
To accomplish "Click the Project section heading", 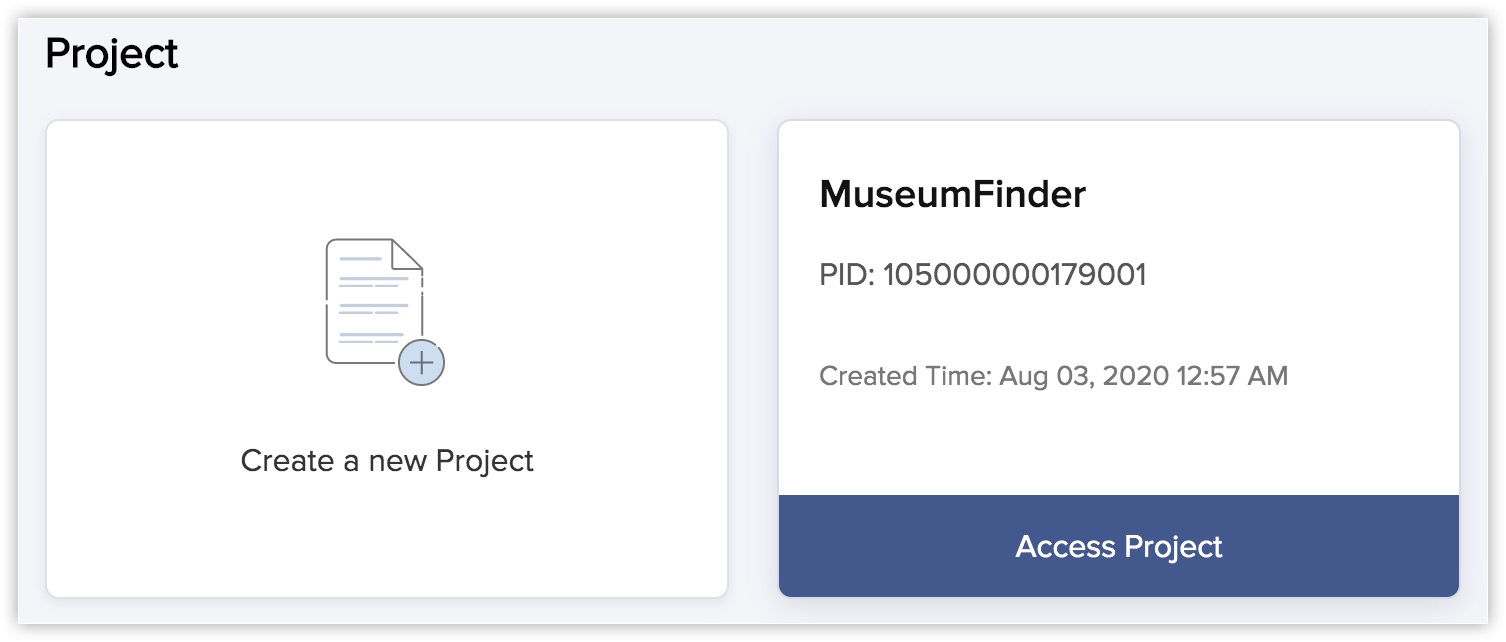I will tap(112, 53).
